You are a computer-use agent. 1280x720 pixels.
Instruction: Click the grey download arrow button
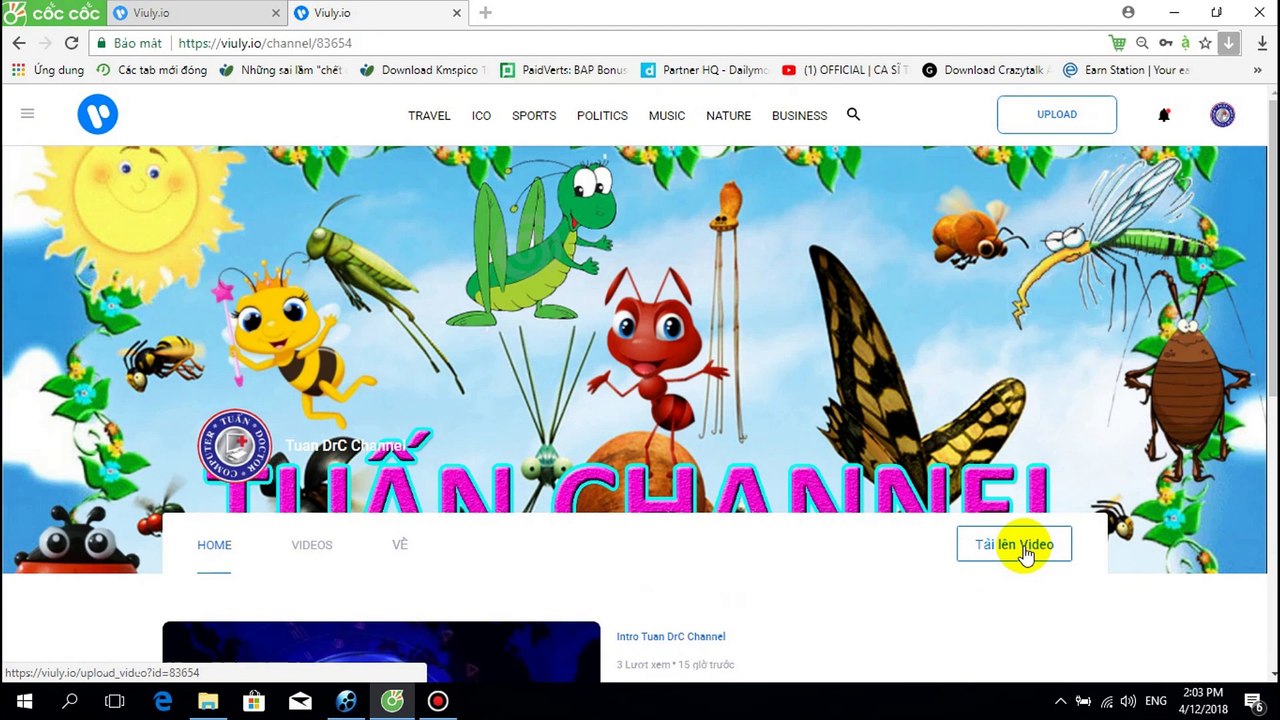click(x=1229, y=43)
